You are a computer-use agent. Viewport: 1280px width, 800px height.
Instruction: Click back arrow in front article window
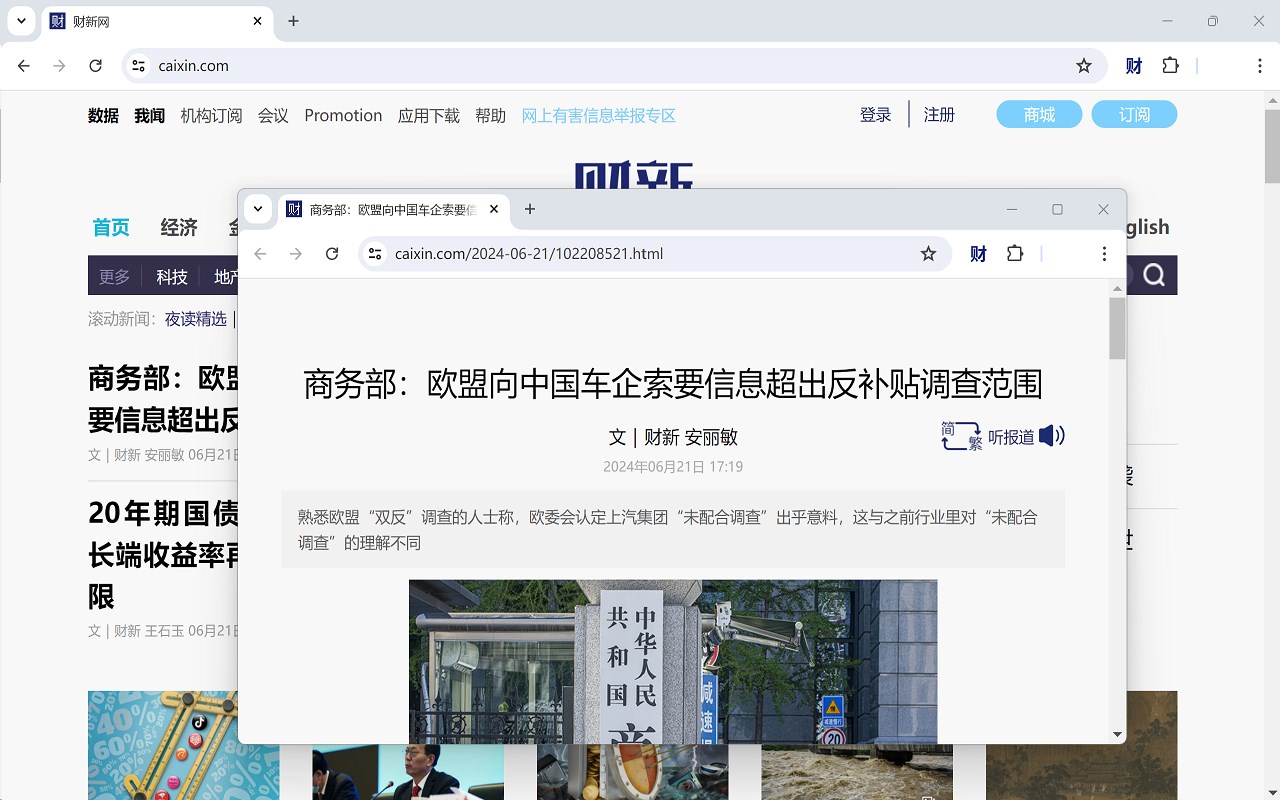260,254
